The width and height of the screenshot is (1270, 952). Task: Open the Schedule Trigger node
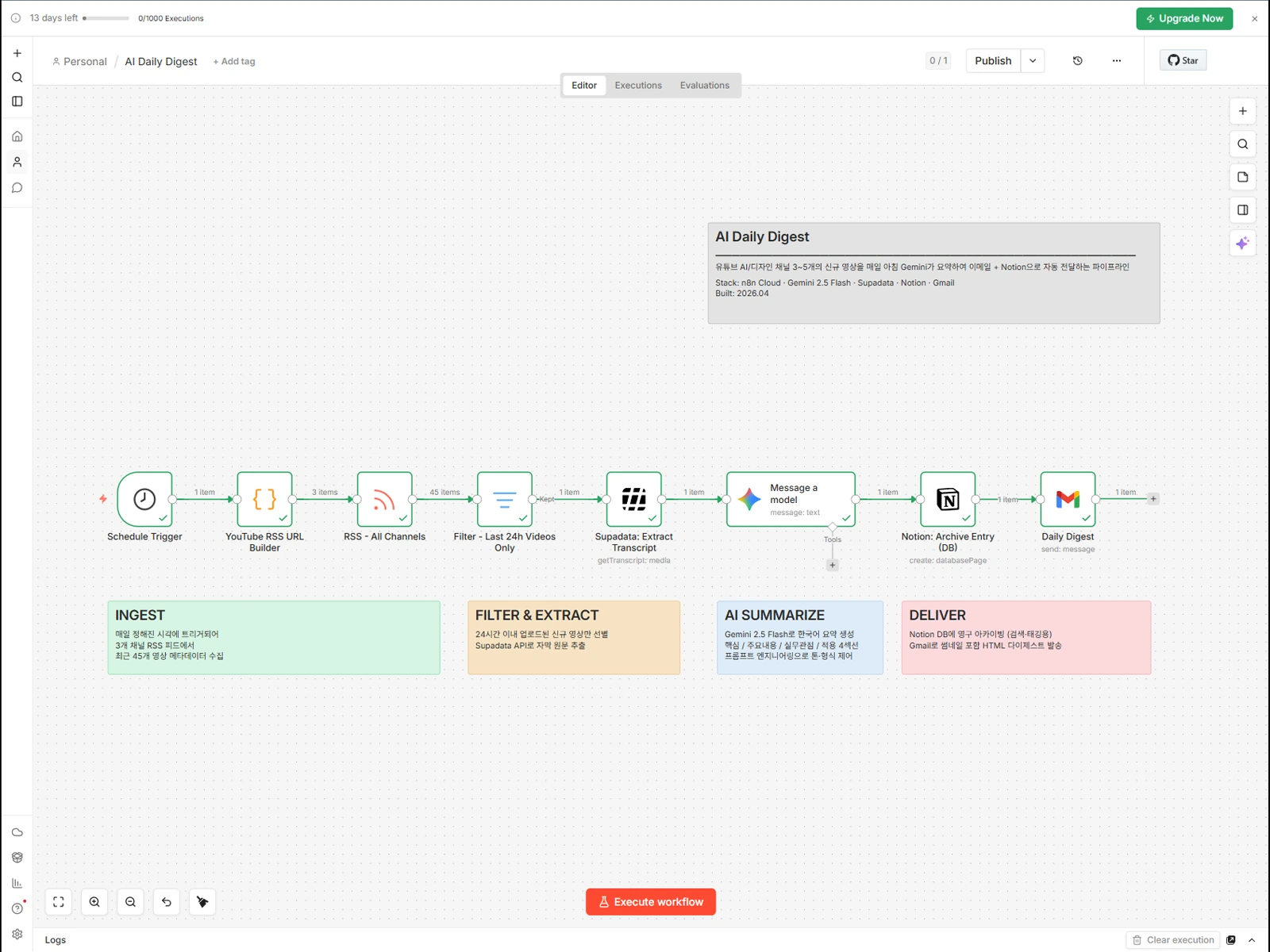pos(144,499)
